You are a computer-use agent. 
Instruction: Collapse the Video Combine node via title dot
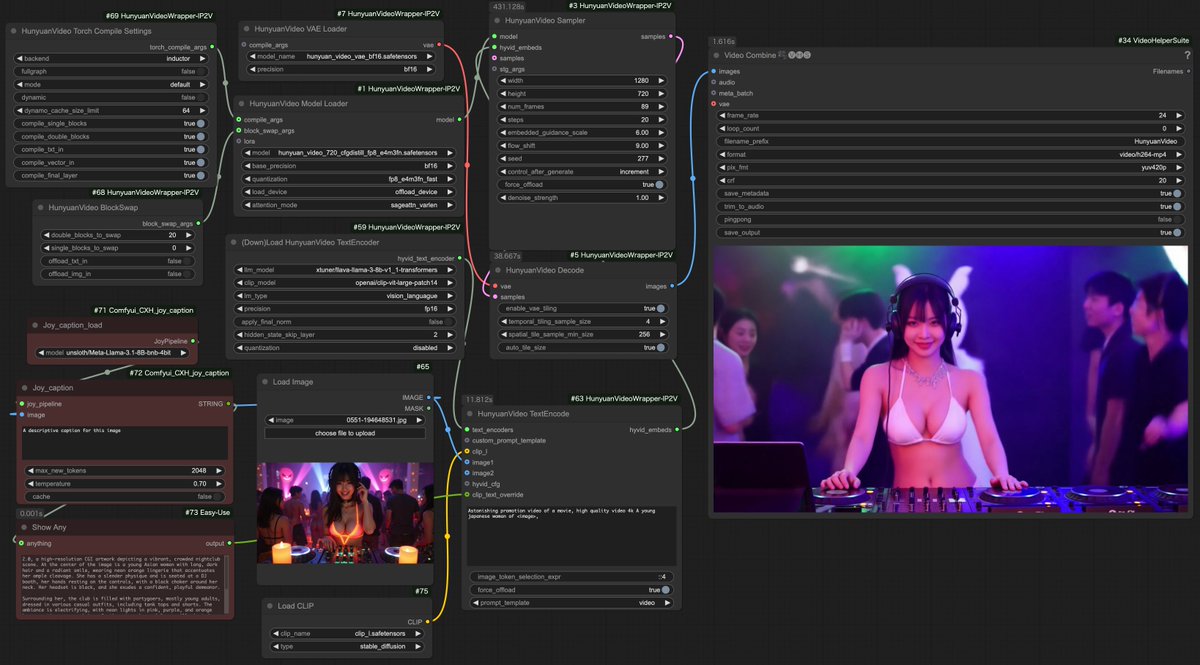(x=716, y=55)
